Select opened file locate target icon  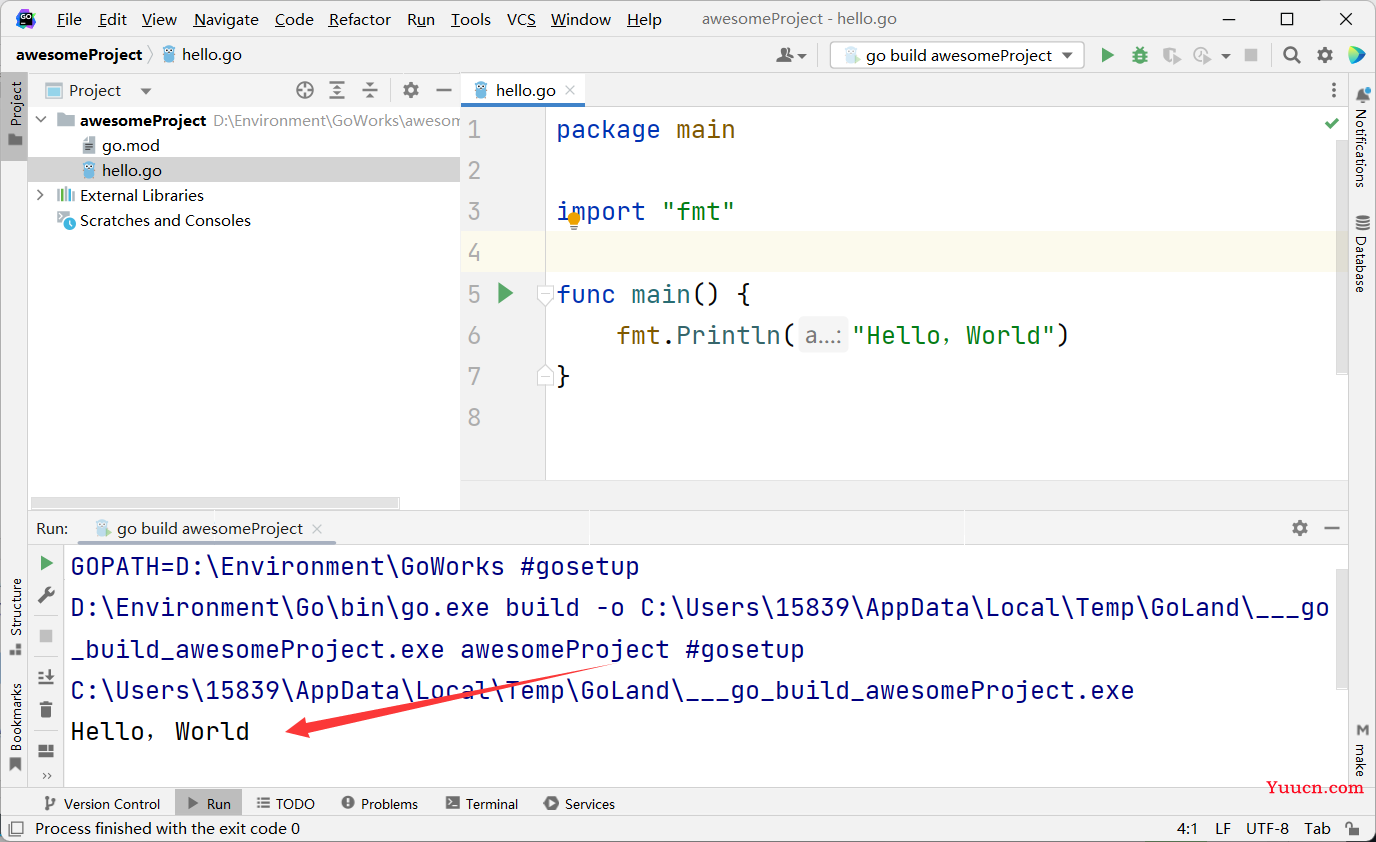[x=305, y=90]
